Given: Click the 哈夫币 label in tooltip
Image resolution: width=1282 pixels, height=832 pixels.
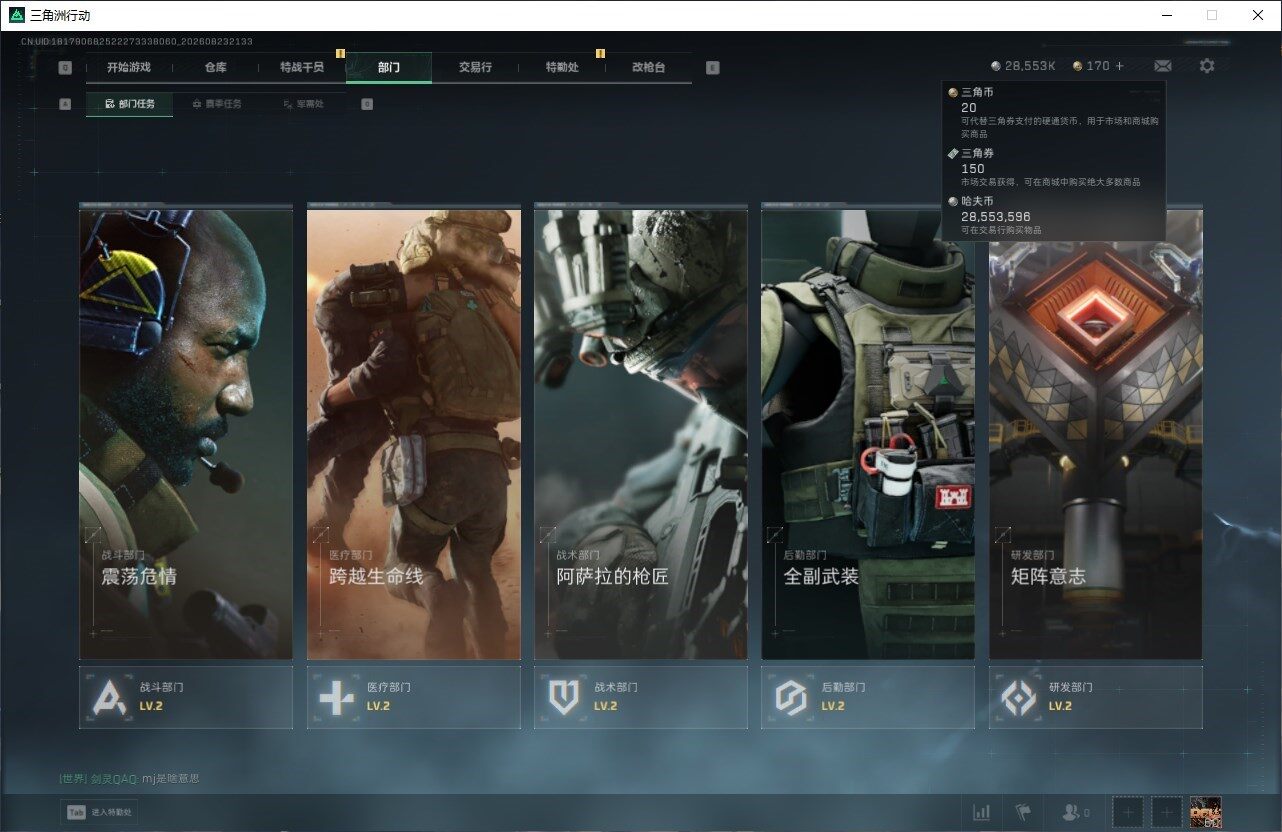Looking at the screenshot, I should 977,201.
